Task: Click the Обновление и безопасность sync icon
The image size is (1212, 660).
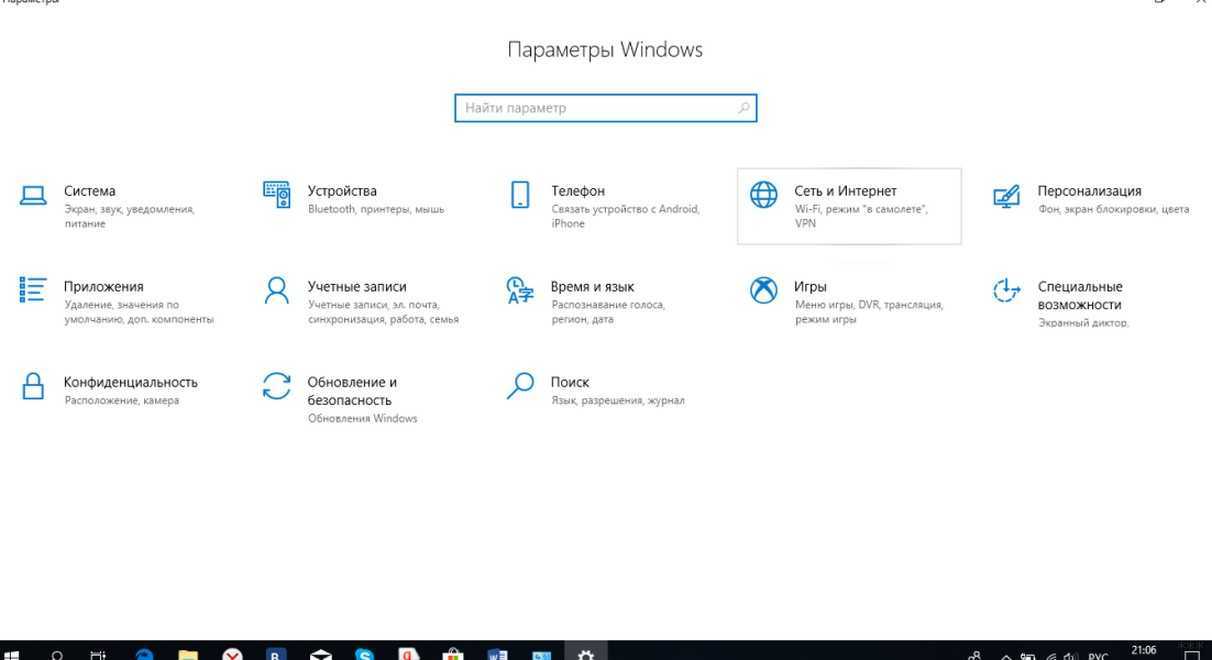Action: [x=277, y=386]
